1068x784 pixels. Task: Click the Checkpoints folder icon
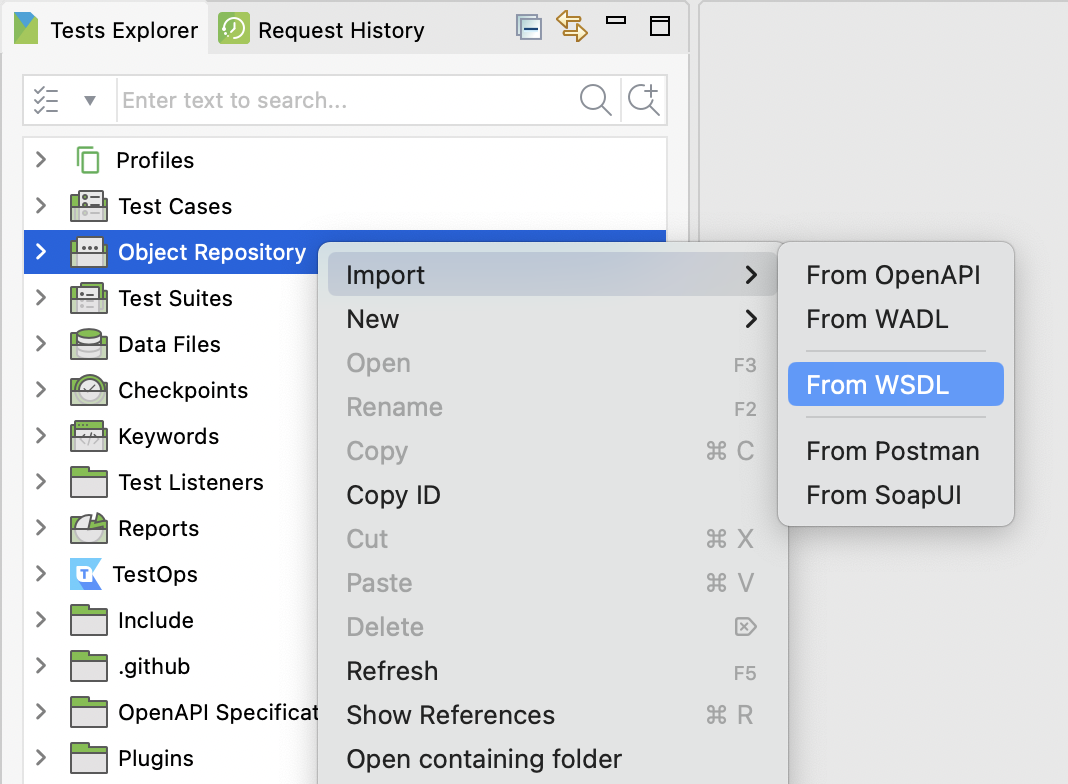(89, 390)
